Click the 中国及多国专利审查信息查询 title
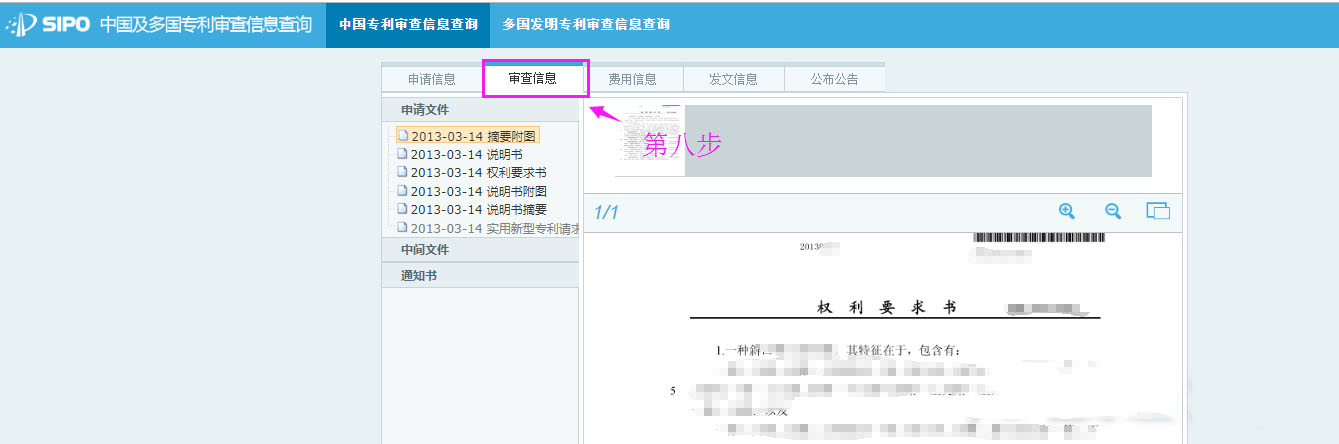 pyautogui.click(x=206, y=24)
